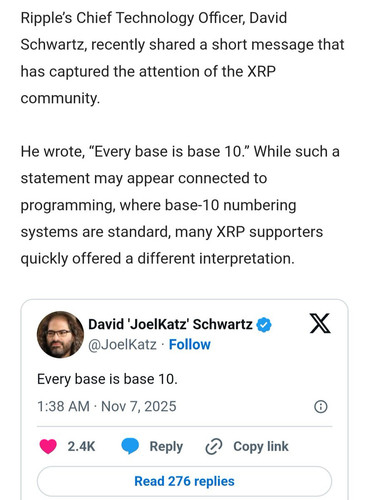Open the @JoelKatz handle
The width and height of the screenshot is (369, 500).
[x=122, y=345]
